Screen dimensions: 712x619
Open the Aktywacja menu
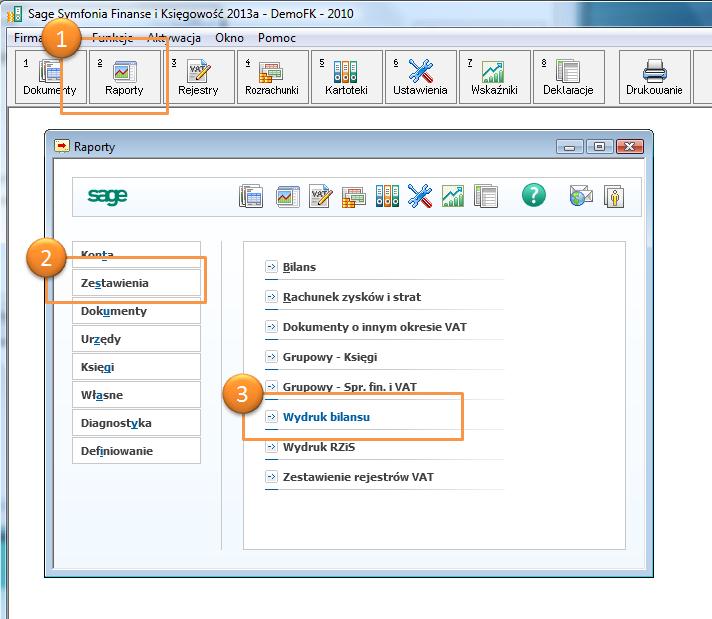point(174,38)
